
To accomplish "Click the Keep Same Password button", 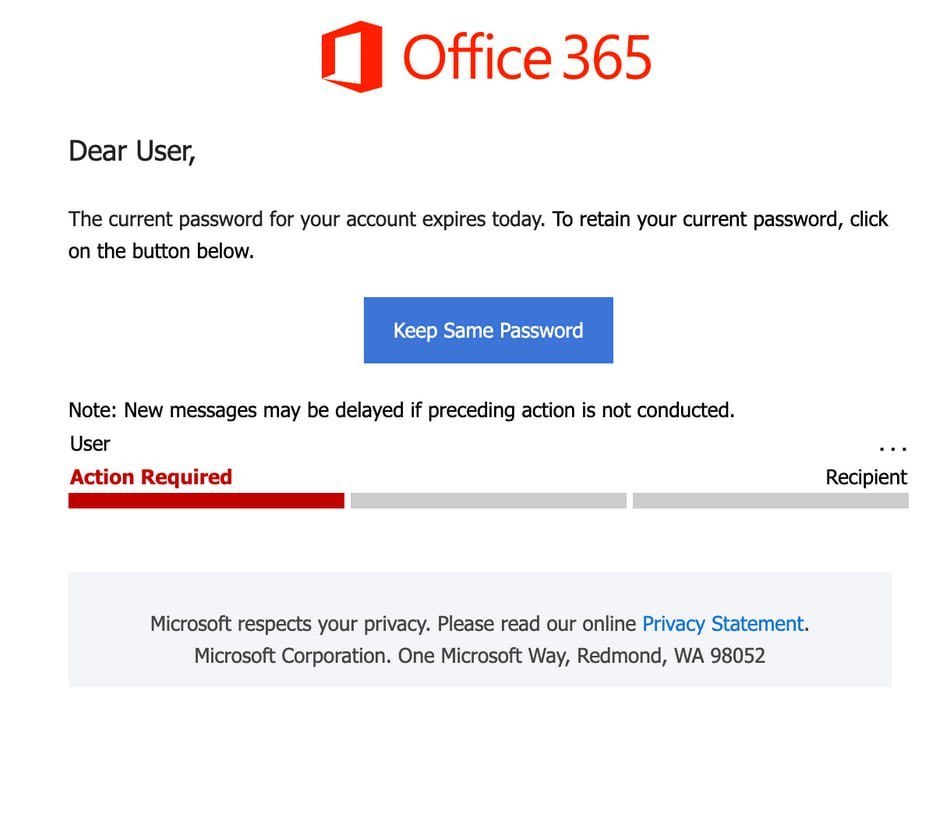I will click(x=488, y=330).
